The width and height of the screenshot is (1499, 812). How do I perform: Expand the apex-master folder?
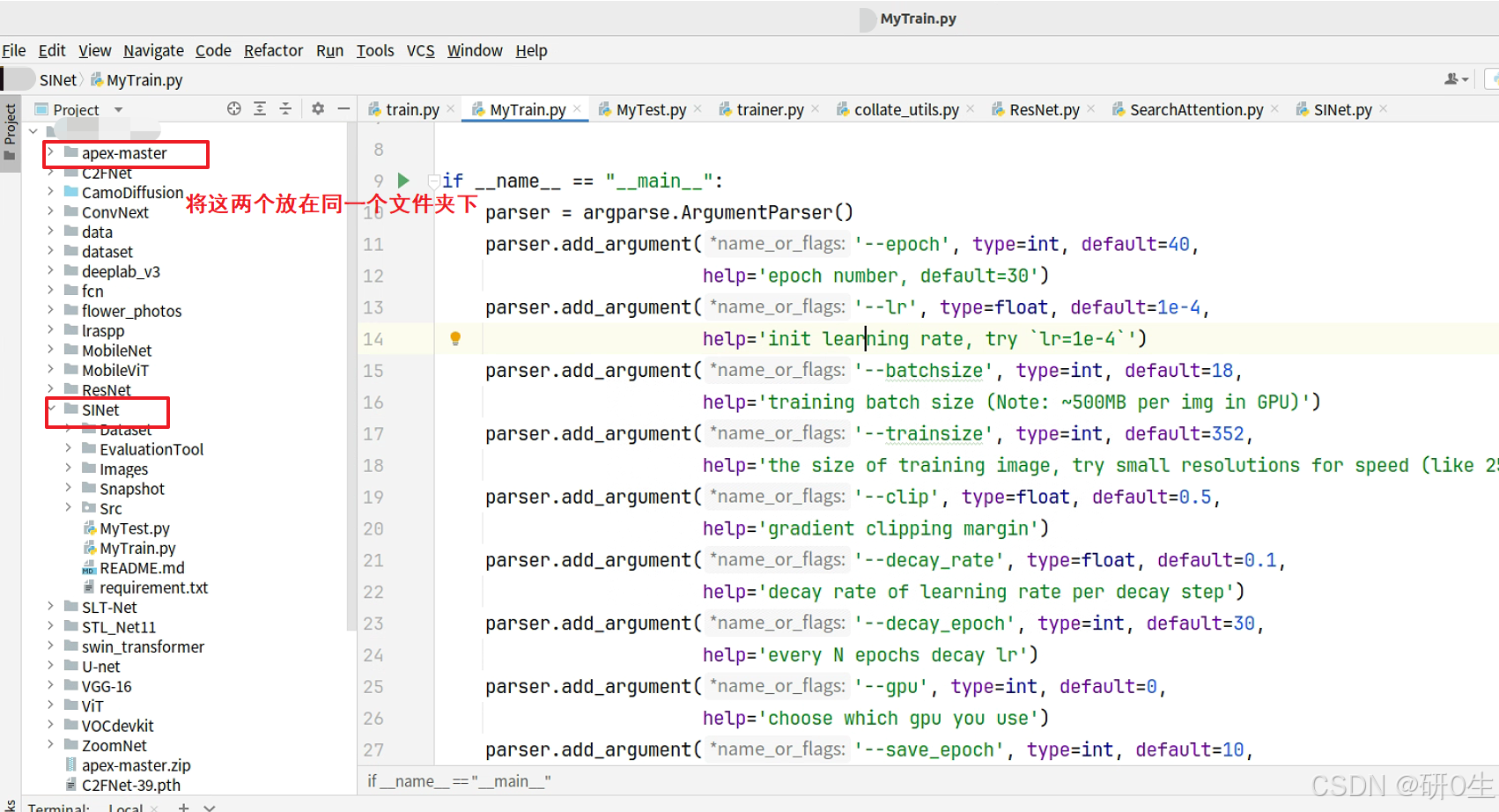point(50,152)
